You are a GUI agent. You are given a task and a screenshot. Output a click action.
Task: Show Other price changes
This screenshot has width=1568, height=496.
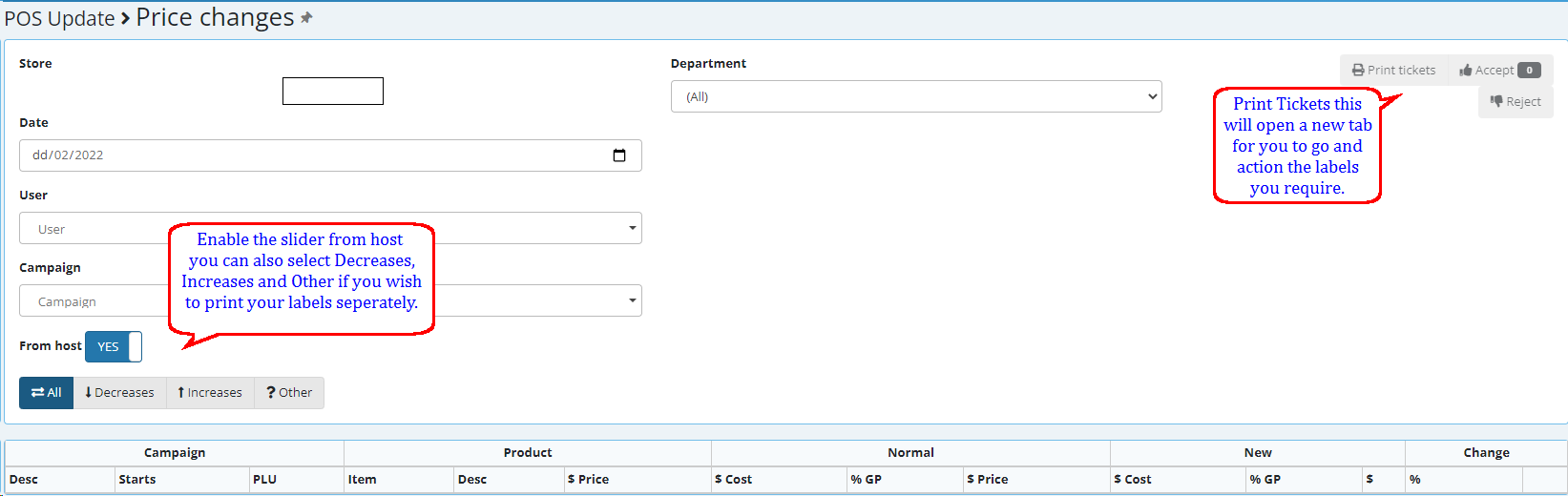pos(289,393)
